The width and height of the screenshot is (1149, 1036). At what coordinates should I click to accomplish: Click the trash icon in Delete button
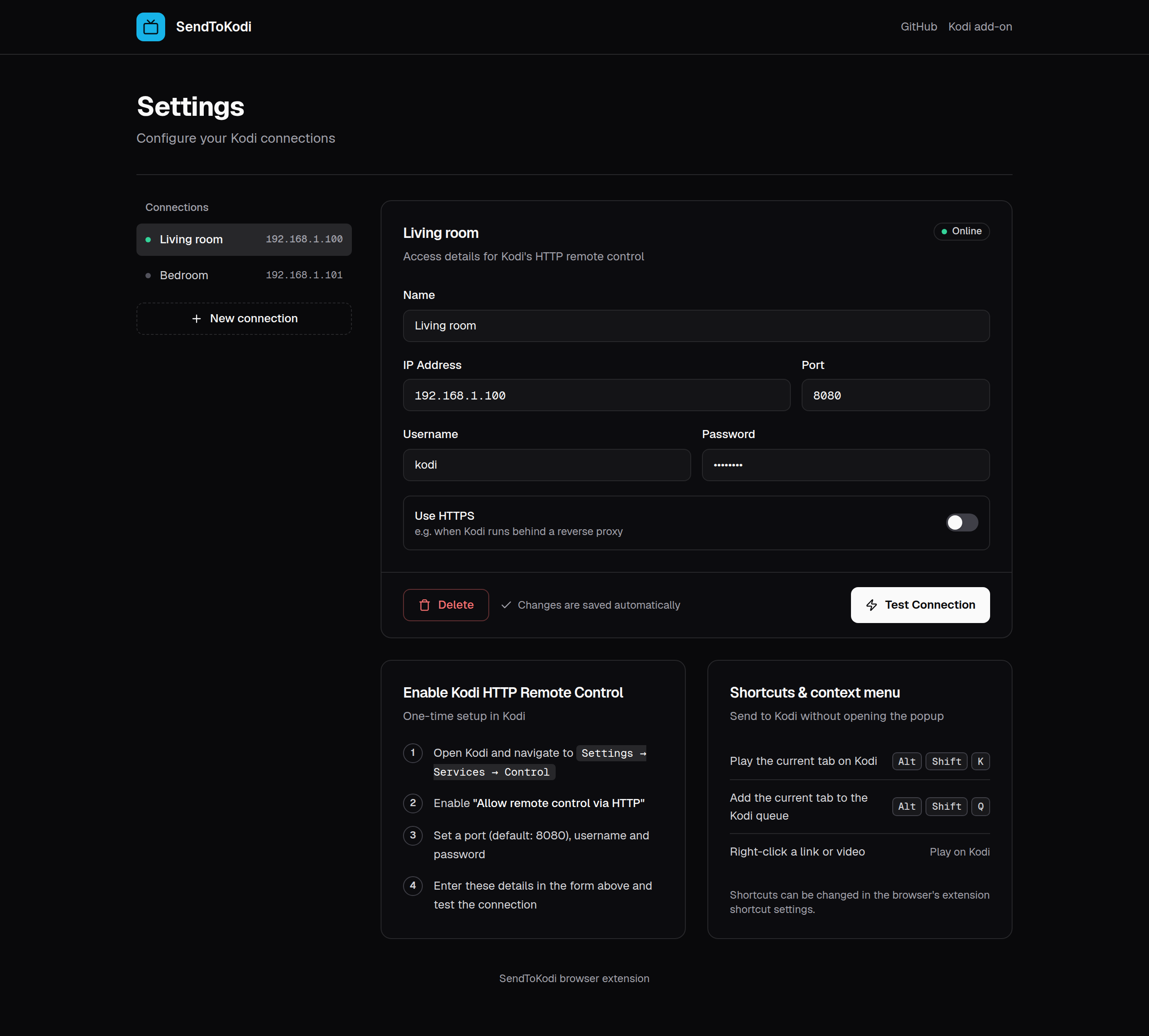pyautogui.click(x=425, y=605)
